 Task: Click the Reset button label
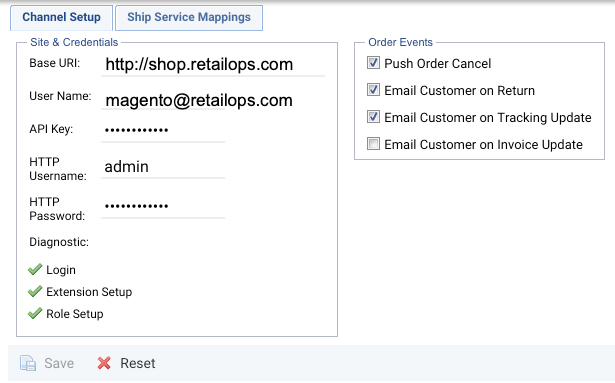tap(138, 363)
